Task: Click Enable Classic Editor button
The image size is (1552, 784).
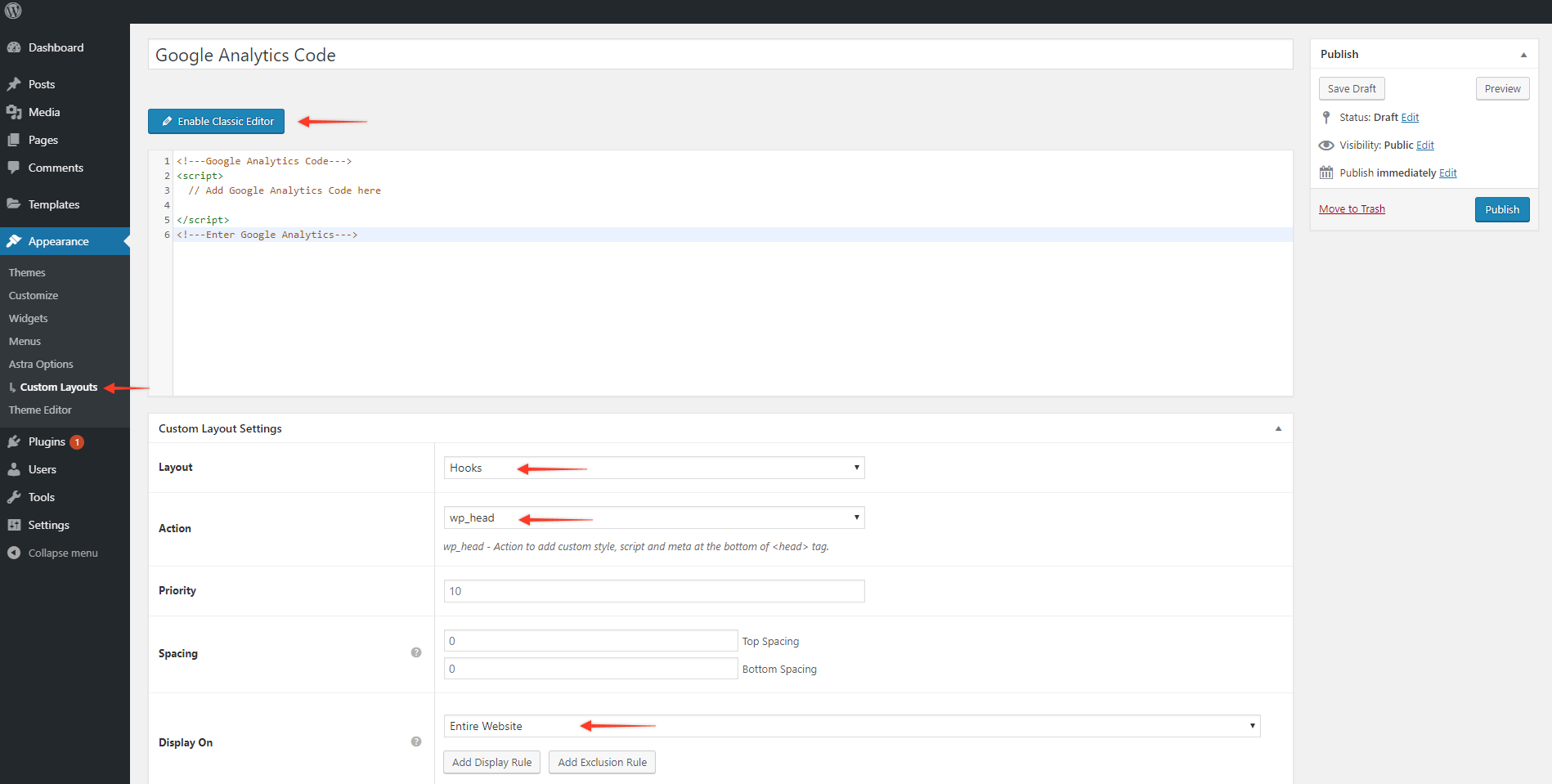Action: (216, 121)
